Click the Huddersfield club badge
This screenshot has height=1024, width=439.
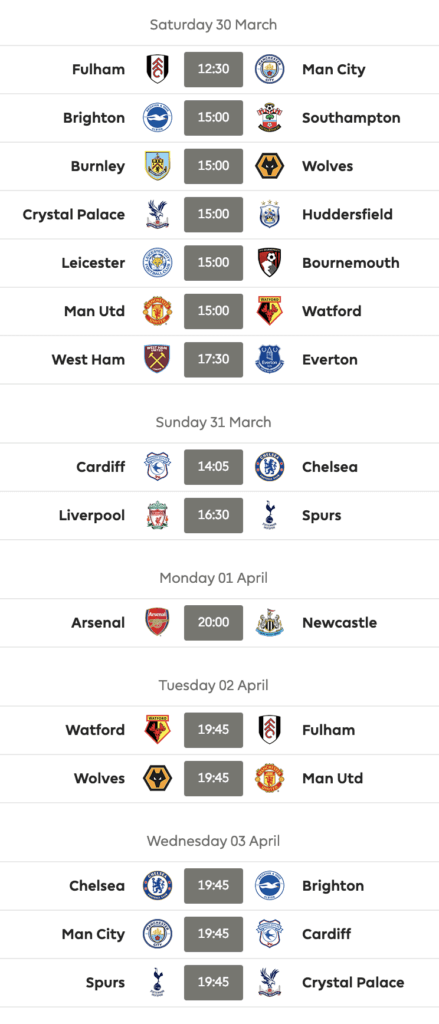(x=269, y=214)
